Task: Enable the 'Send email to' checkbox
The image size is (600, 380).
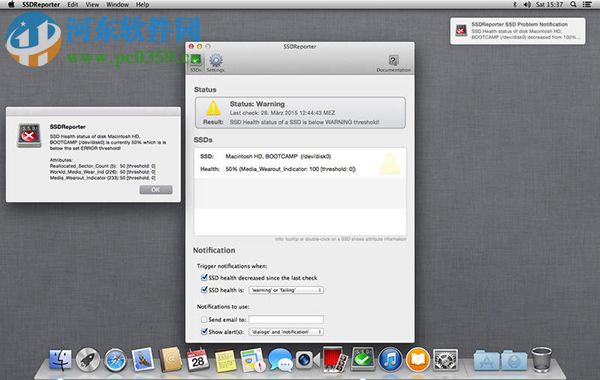Action: pos(204,319)
